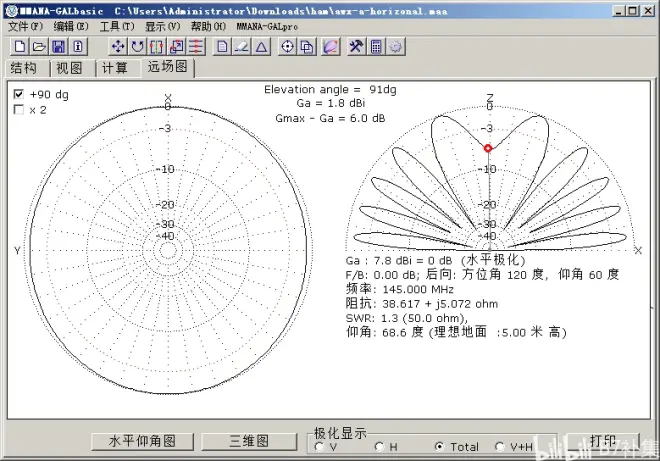Open the 显示(V) menu
This screenshot has height=461, width=660.
click(x=163, y=26)
